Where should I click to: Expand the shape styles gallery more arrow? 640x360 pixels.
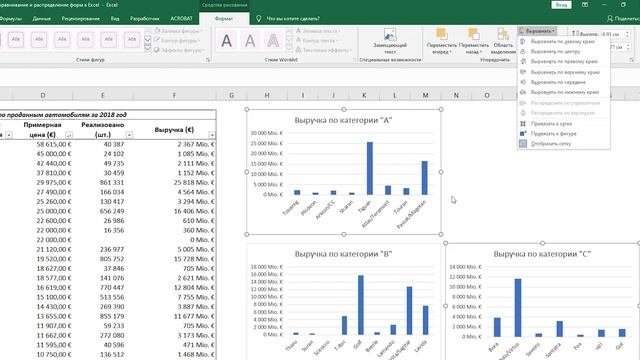[x=148, y=49]
